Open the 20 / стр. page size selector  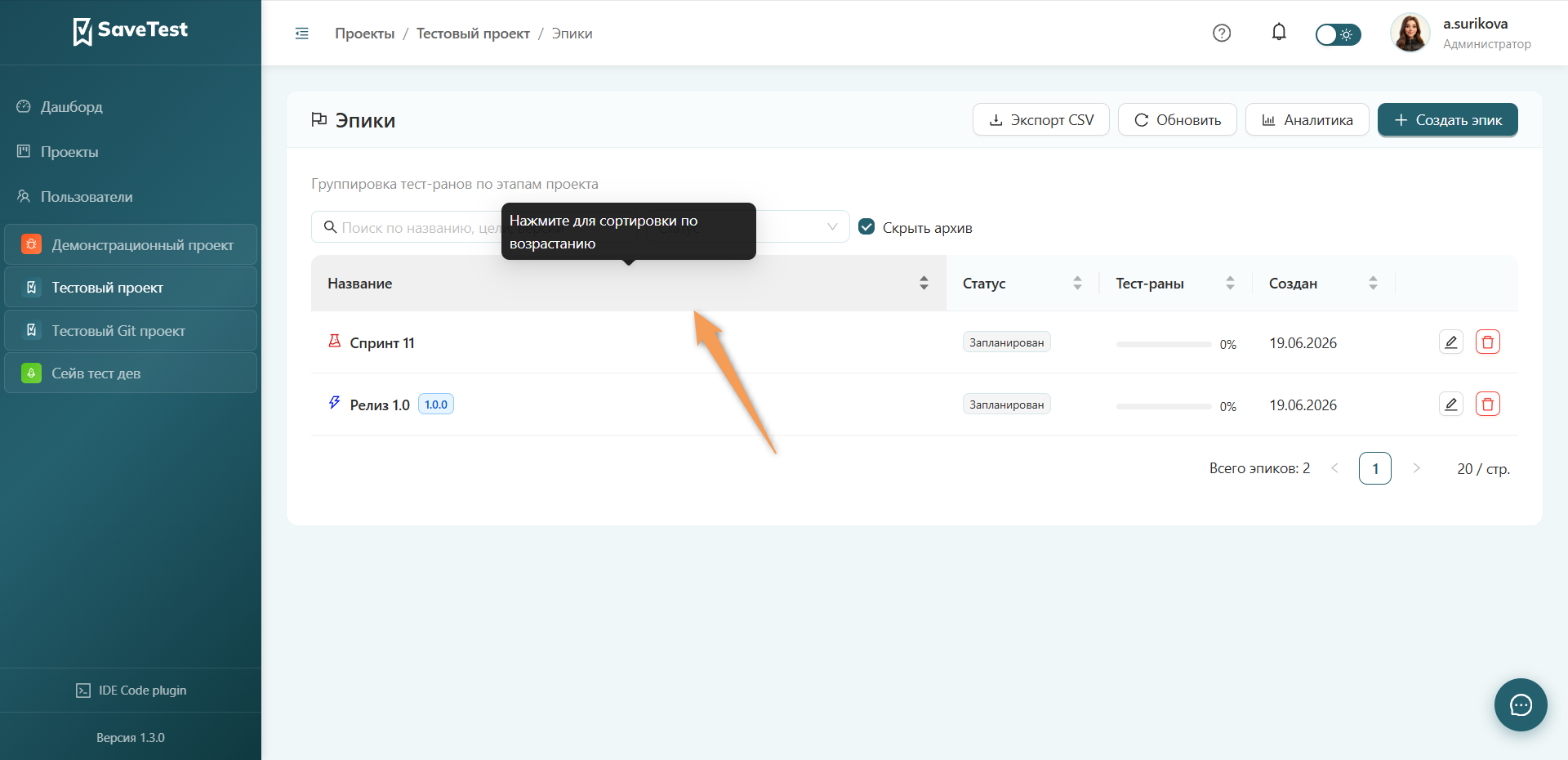1483,468
